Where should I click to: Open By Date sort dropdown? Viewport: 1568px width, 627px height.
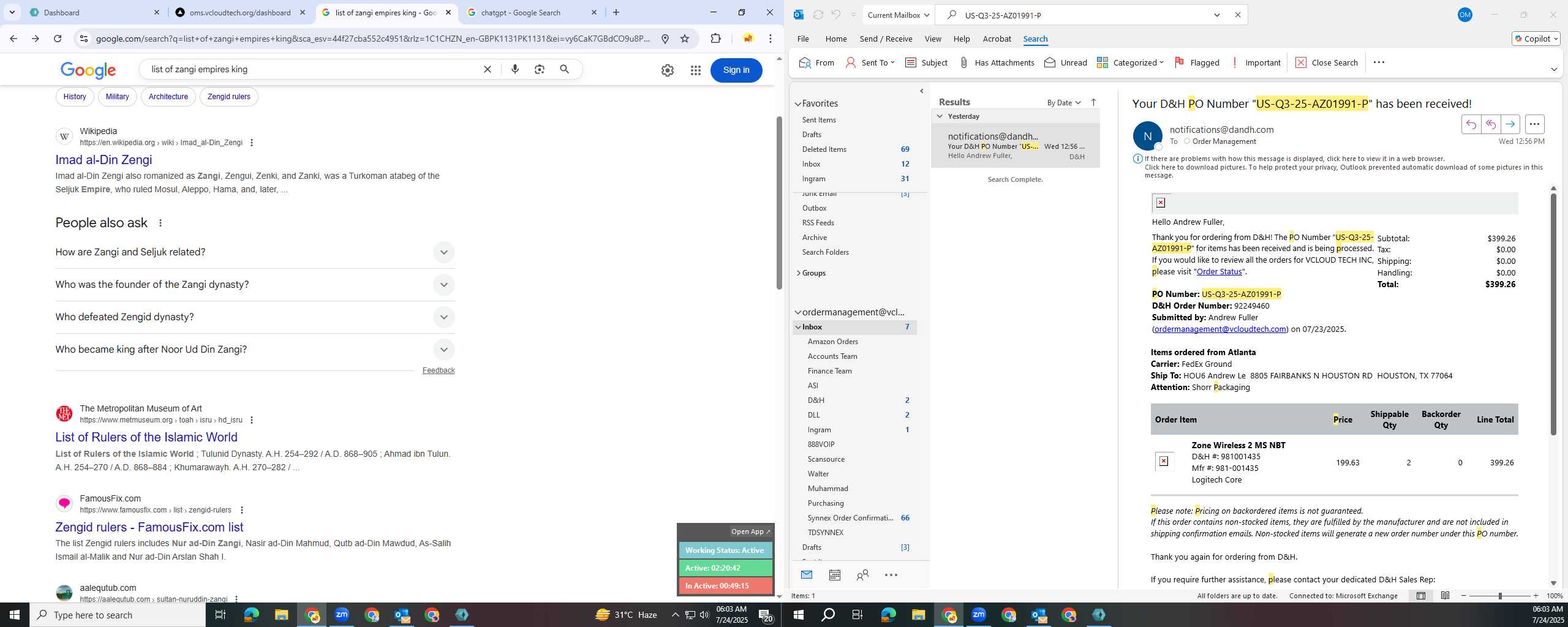pyautogui.click(x=1064, y=103)
